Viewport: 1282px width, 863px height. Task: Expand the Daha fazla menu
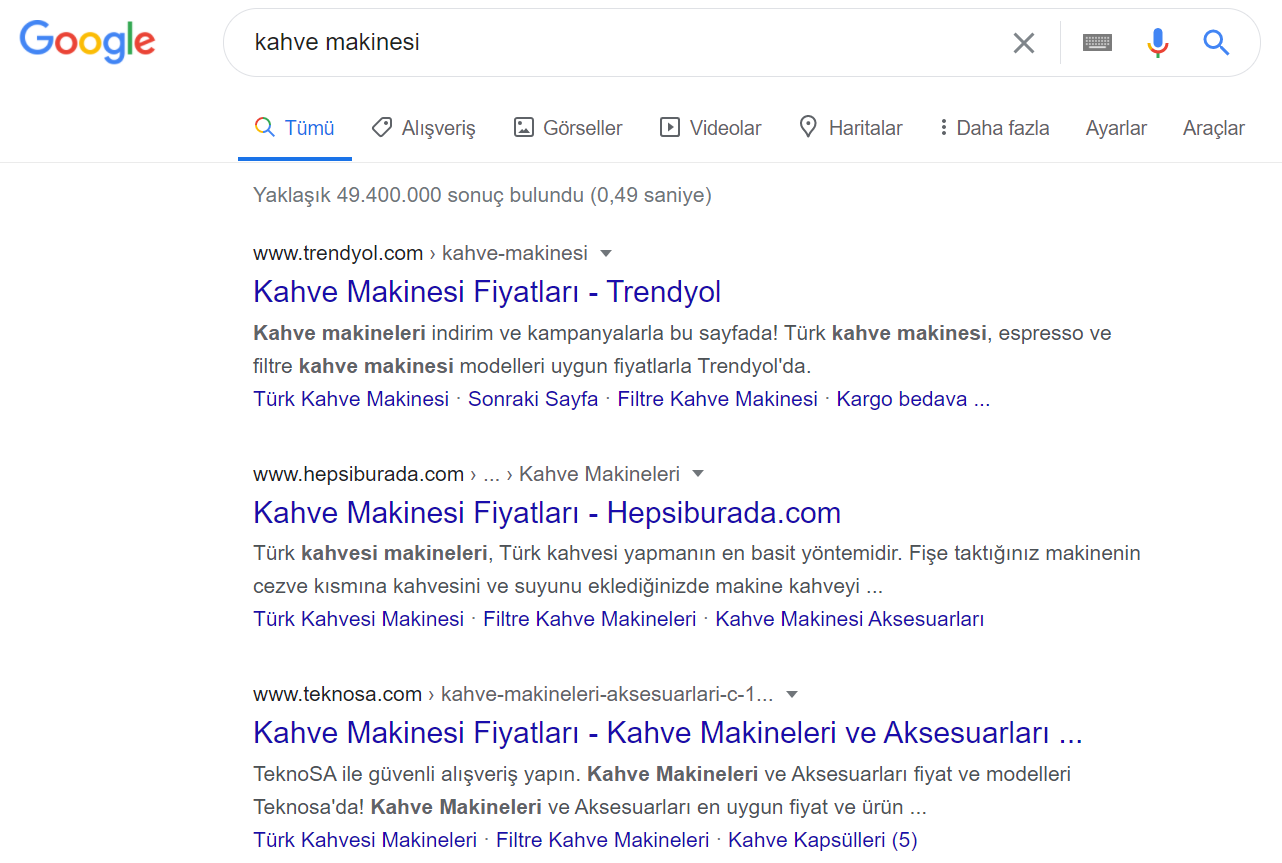[x=994, y=128]
